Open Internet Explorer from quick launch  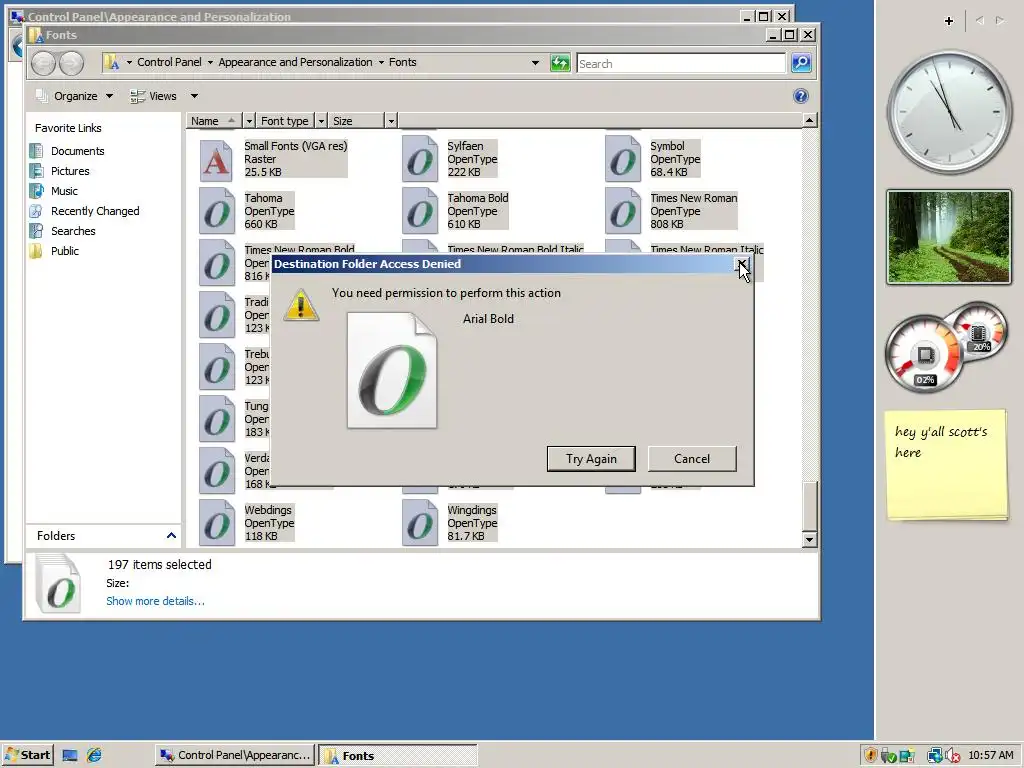point(94,755)
